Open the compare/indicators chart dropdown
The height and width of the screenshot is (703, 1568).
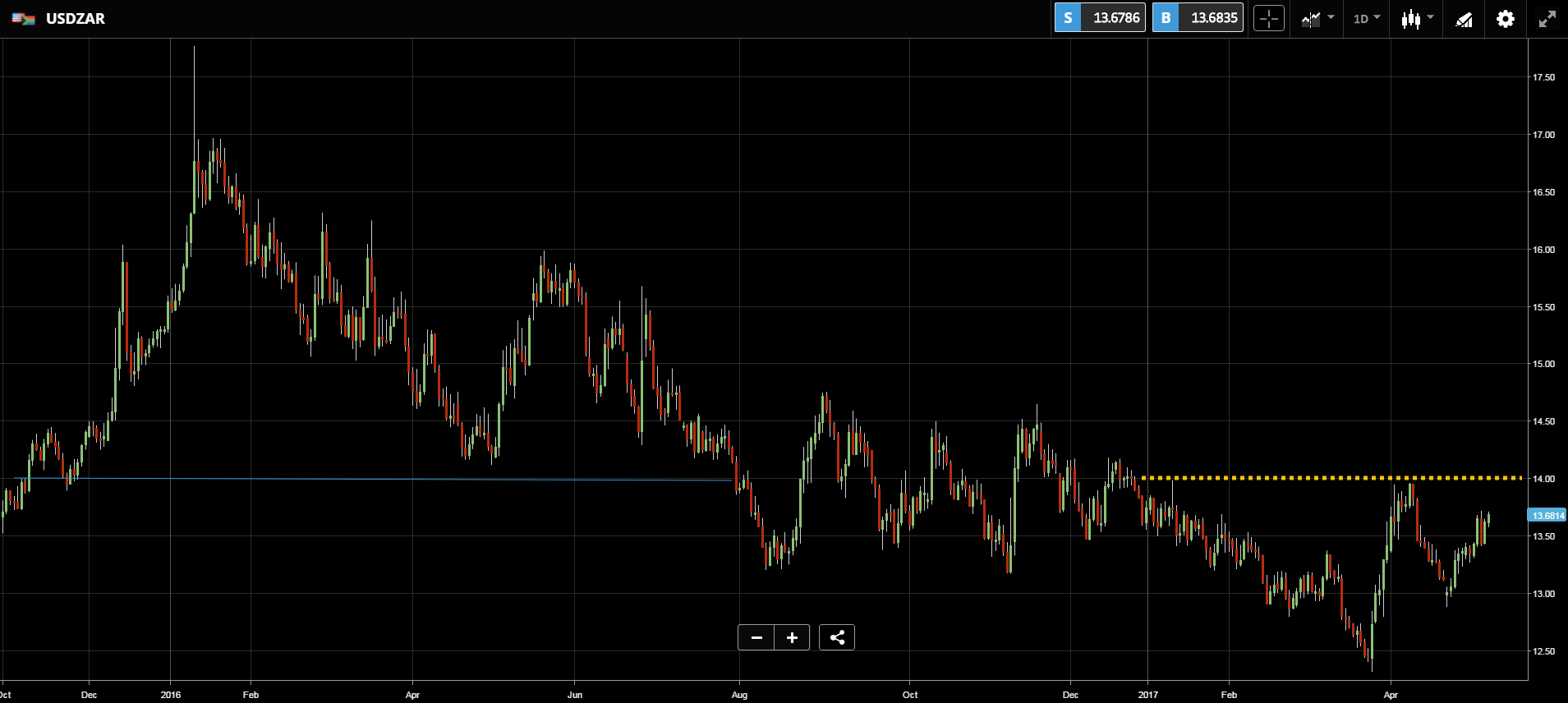click(x=1317, y=18)
